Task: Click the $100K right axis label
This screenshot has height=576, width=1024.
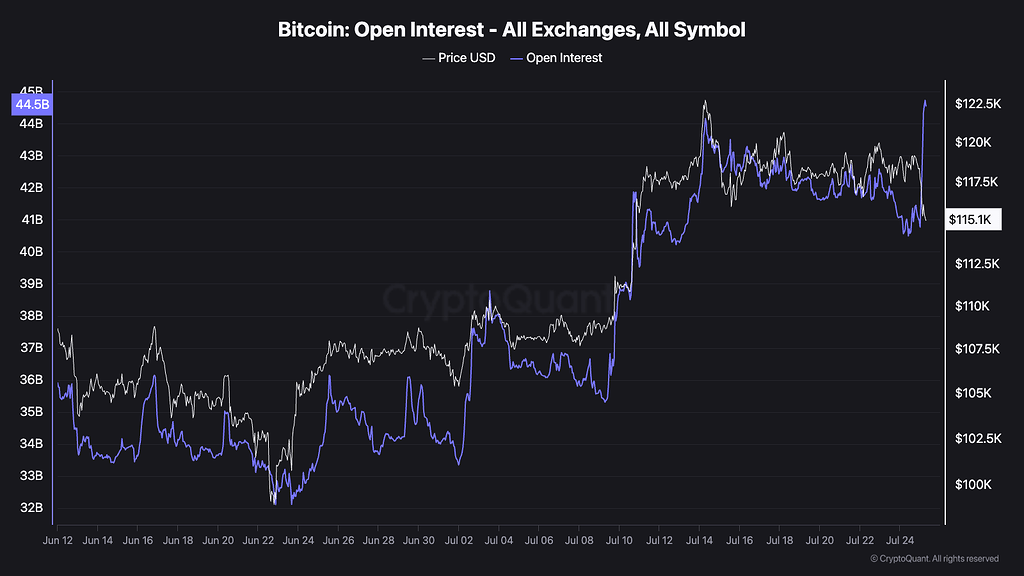Action: (973, 484)
